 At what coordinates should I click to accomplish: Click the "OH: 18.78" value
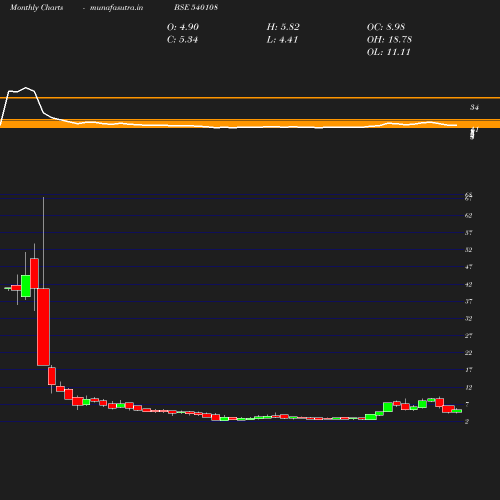(389, 40)
